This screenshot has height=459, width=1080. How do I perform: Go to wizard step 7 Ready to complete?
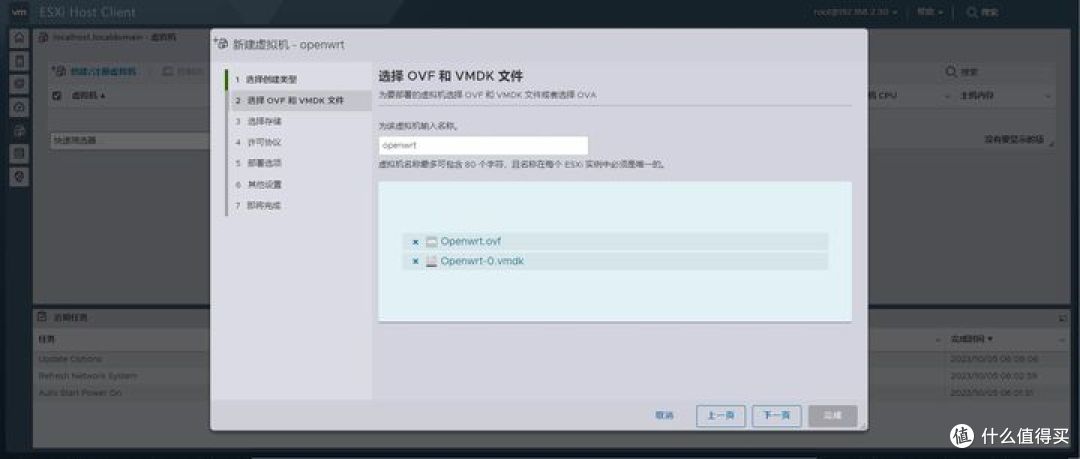coord(300,205)
